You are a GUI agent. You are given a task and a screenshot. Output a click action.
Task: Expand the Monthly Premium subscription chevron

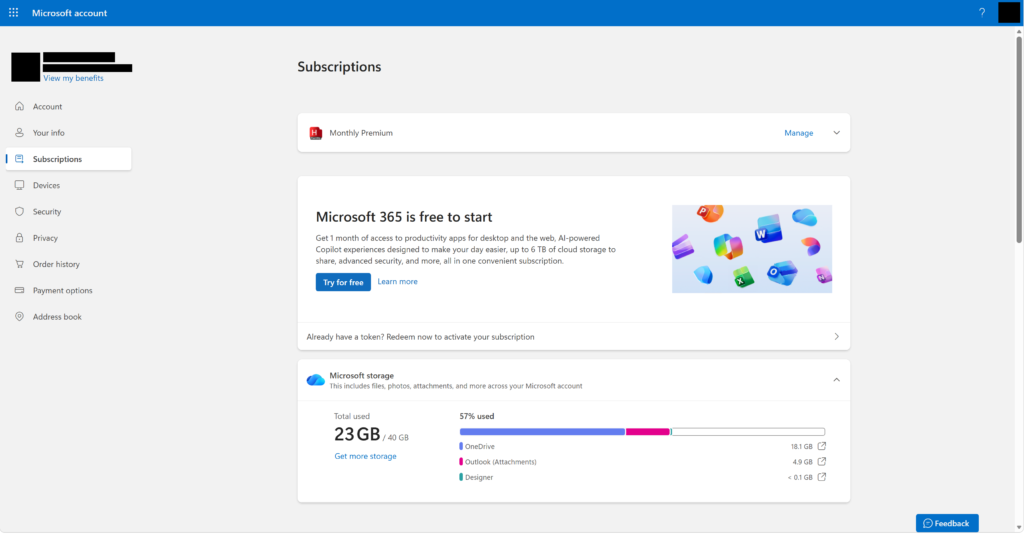(836, 133)
